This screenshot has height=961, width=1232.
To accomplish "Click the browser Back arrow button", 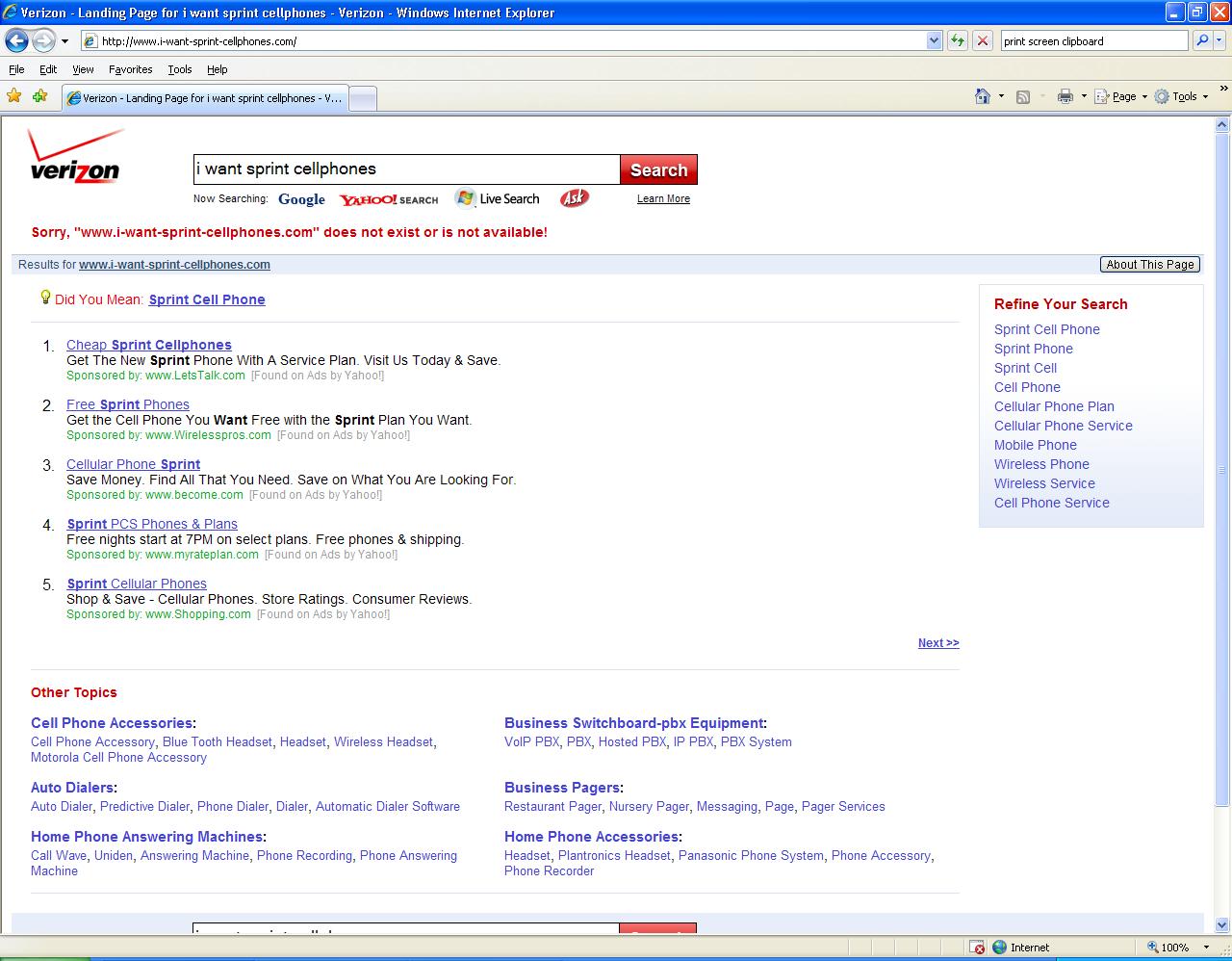I will coord(16,40).
